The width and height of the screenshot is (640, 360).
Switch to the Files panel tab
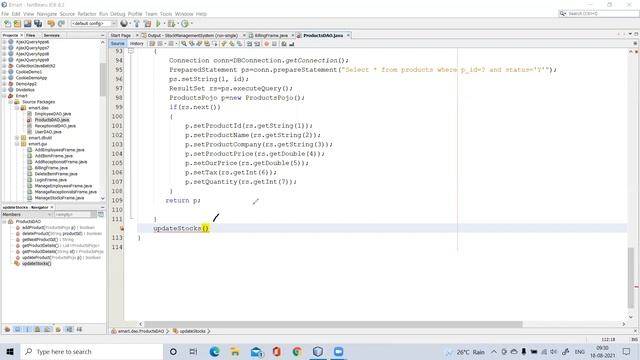pos(31,36)
